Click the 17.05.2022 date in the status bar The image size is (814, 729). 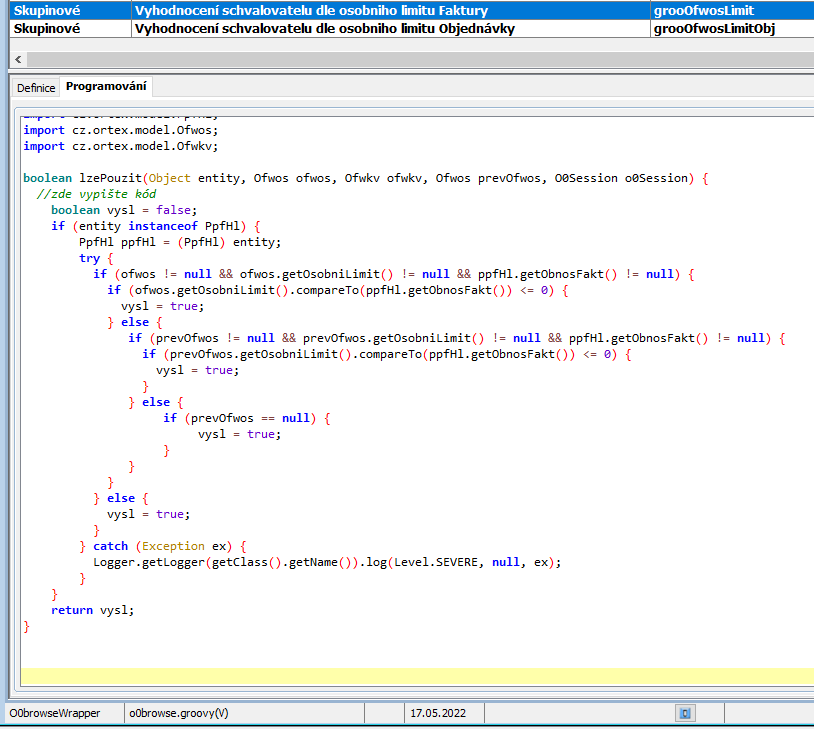pyautogui.click(x=438, y=713)
